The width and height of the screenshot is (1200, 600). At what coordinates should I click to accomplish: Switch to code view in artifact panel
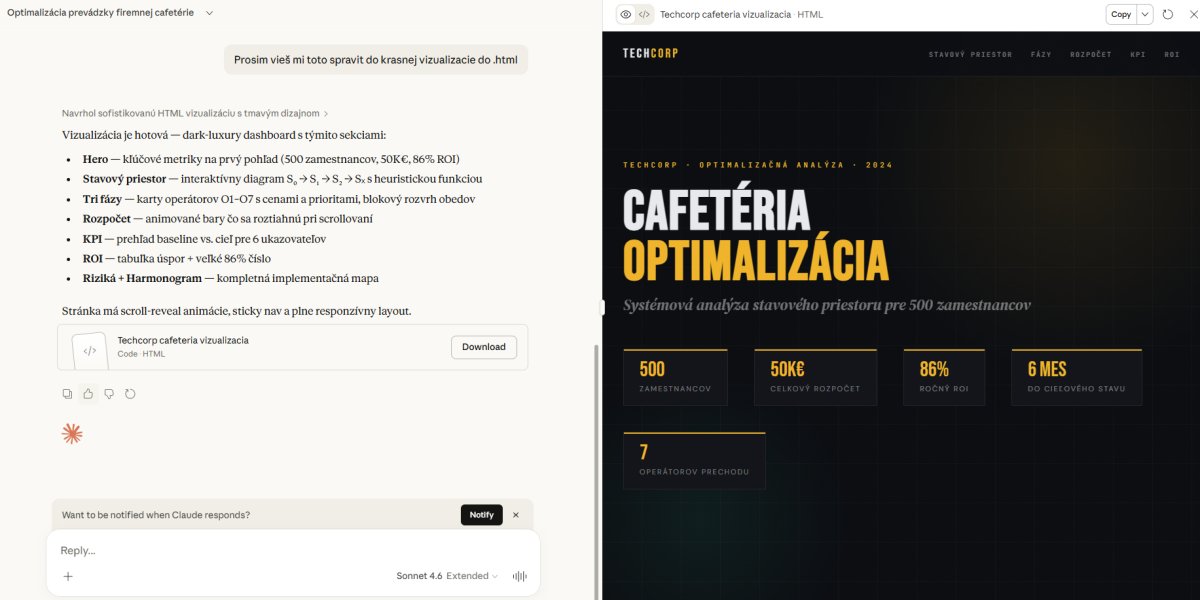tap(645, 15)
